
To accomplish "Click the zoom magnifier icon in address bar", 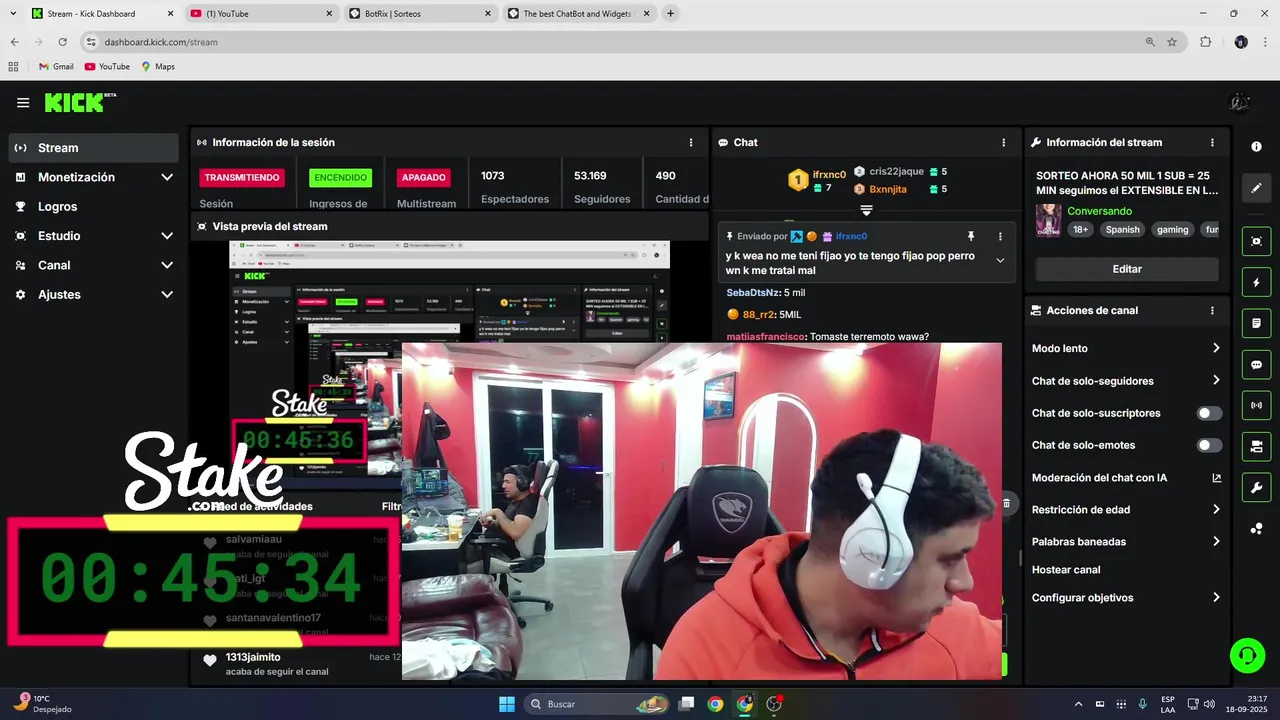I will point(1150,42).
